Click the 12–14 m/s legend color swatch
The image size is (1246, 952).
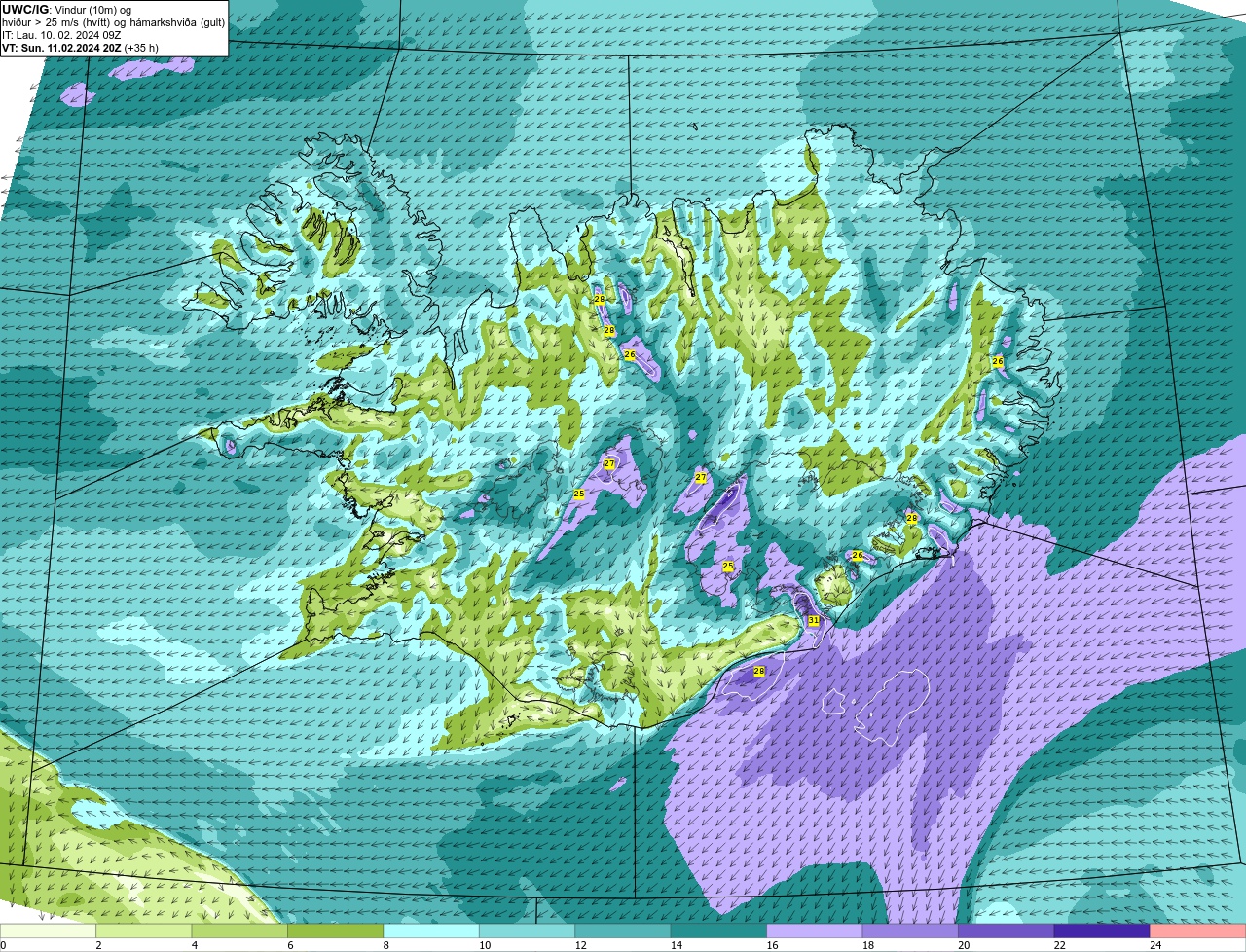coord(624,931)
